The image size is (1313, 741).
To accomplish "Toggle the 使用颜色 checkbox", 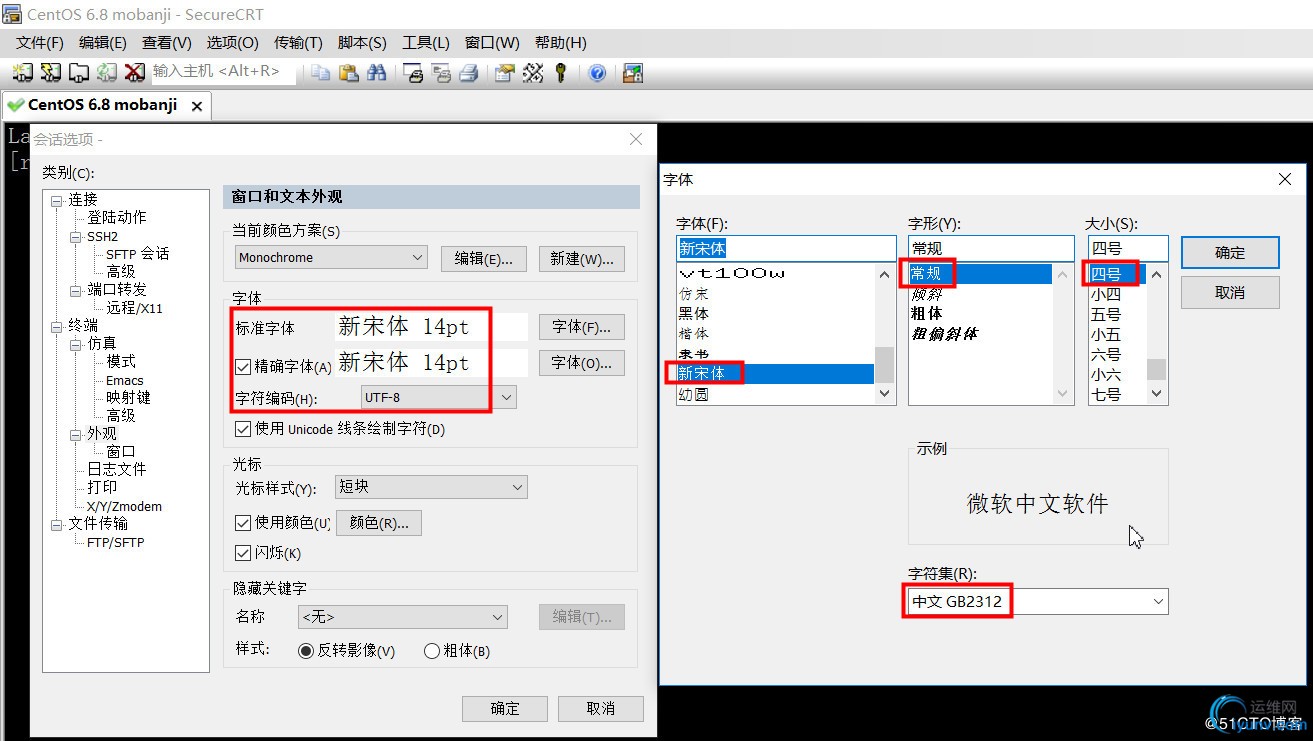I will coord(243,523).
